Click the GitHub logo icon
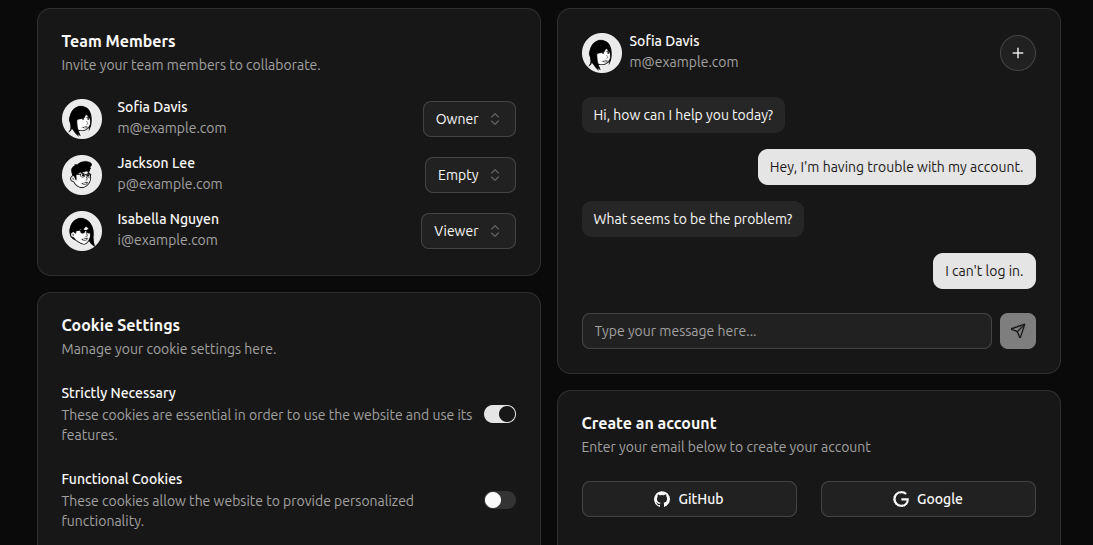Image resolution: width=1093 pixels, height=545 pixels. (661, 499)
